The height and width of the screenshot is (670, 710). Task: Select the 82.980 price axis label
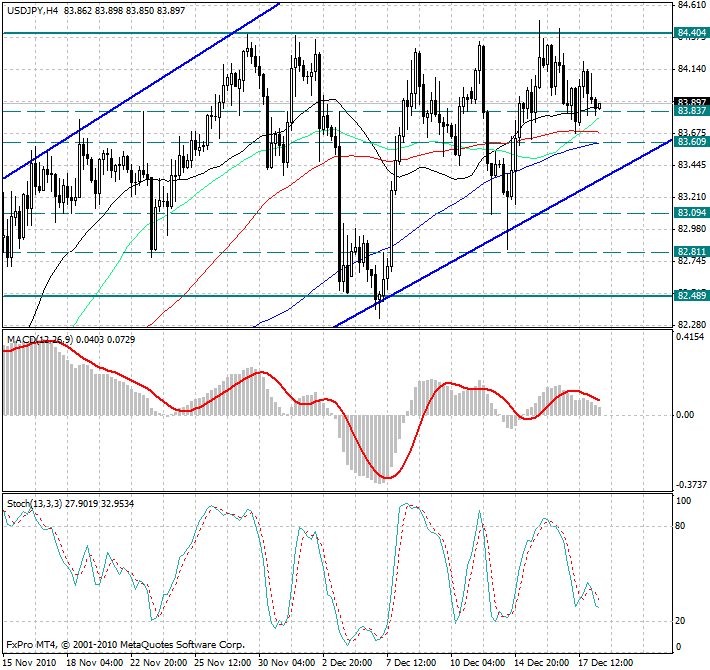pos(691,229)
